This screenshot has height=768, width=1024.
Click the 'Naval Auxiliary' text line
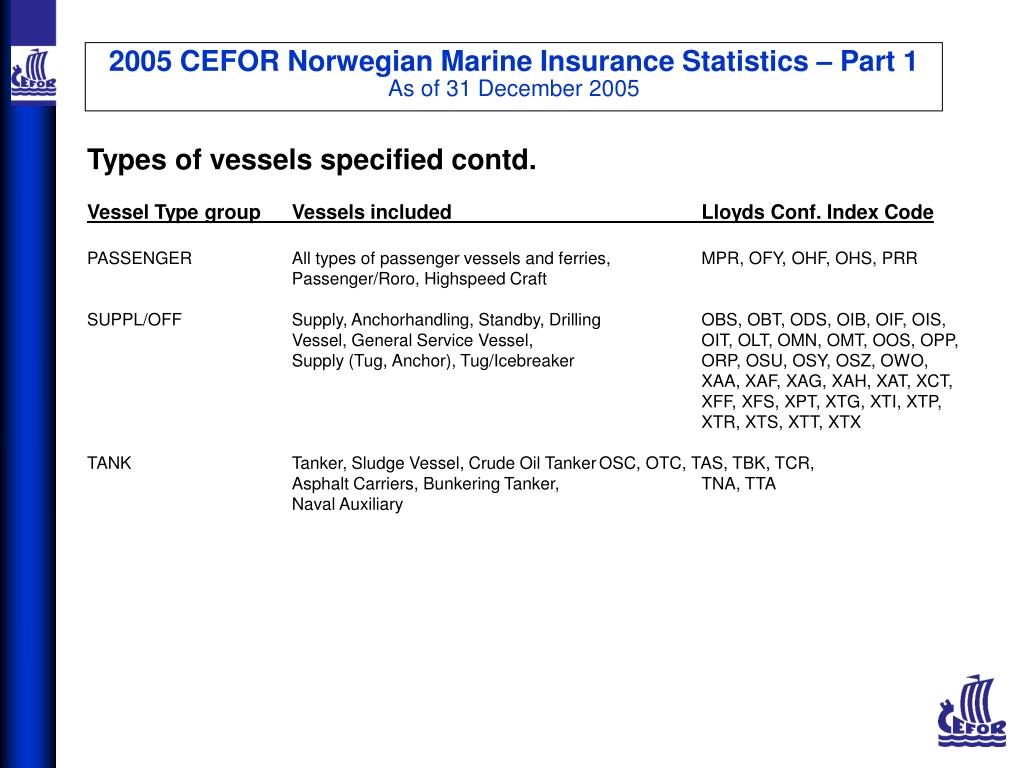click(x=347, y=504)
